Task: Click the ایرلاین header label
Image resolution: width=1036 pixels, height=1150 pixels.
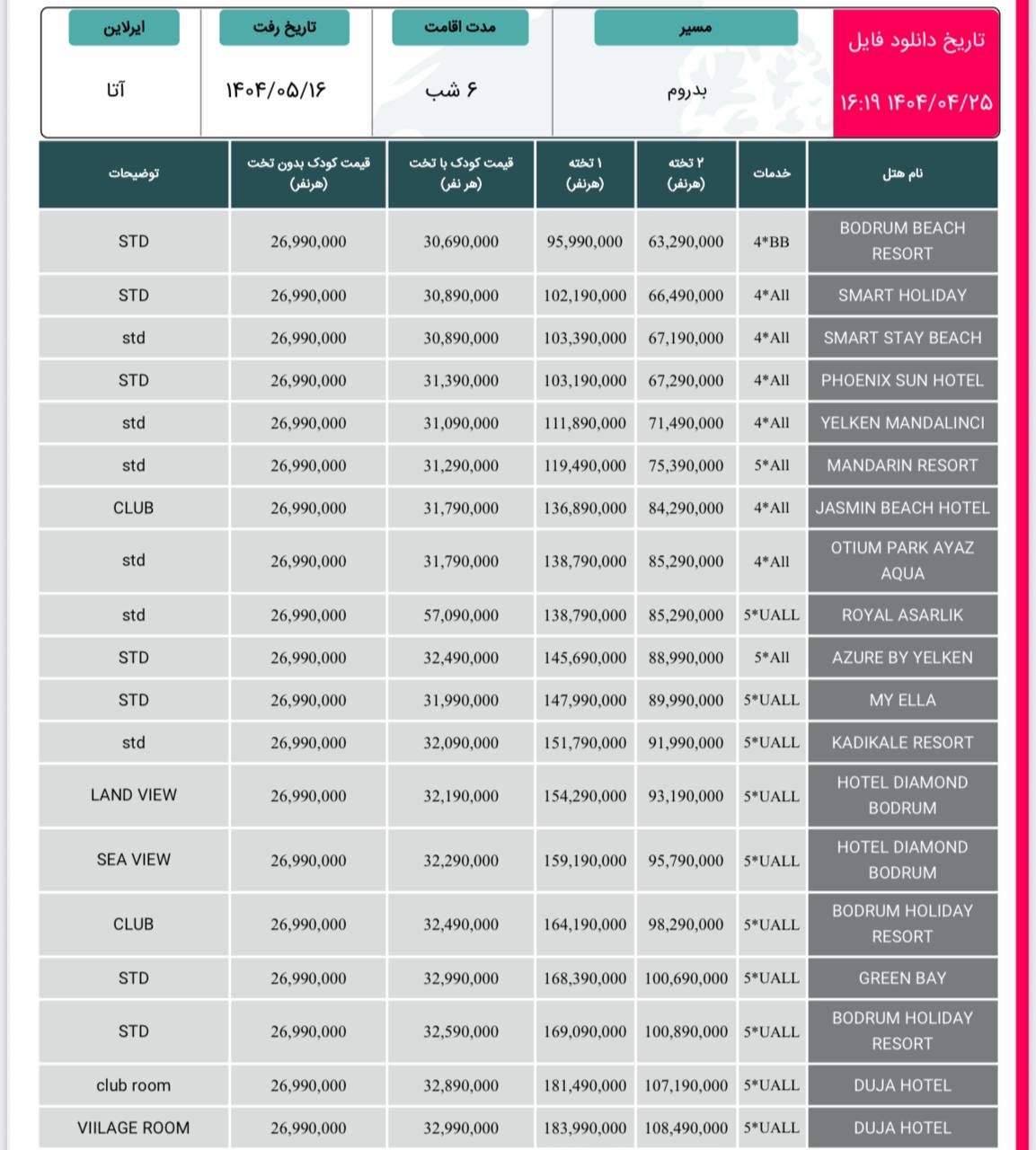Action: (x=124, y=28)
